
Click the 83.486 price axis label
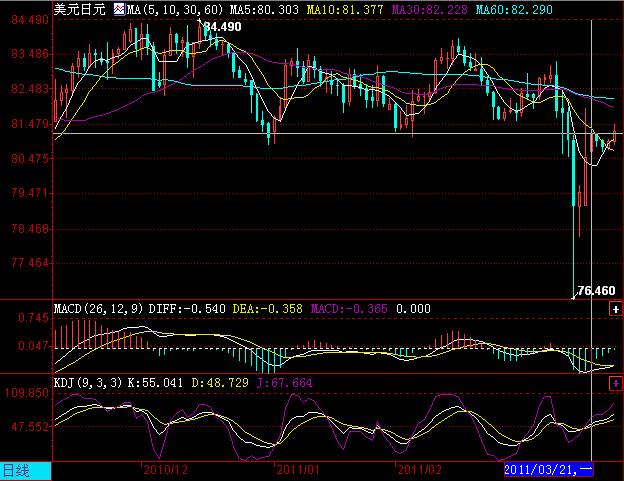point(30,54)
